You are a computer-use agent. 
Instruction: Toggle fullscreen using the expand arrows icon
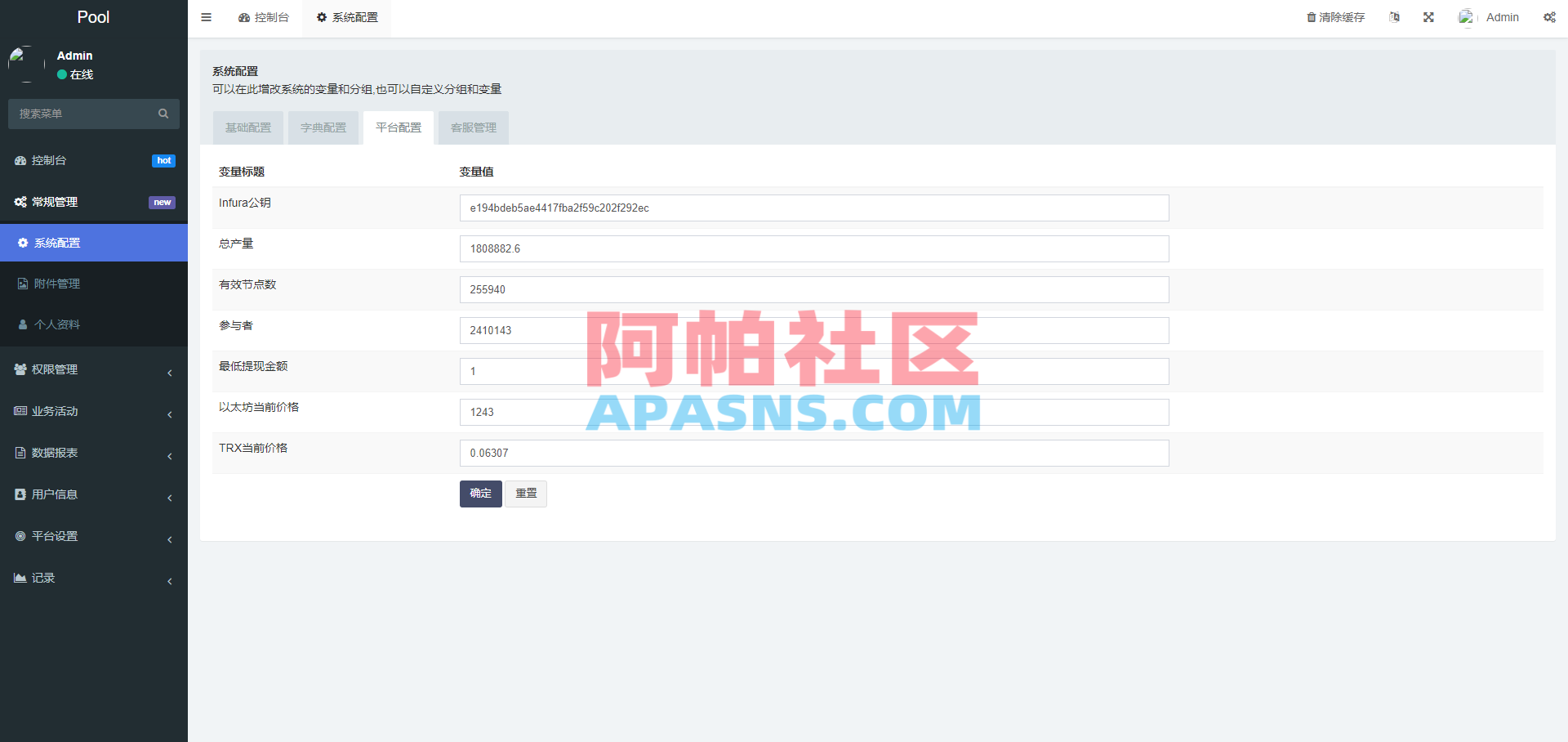(x=1428, y=16)
